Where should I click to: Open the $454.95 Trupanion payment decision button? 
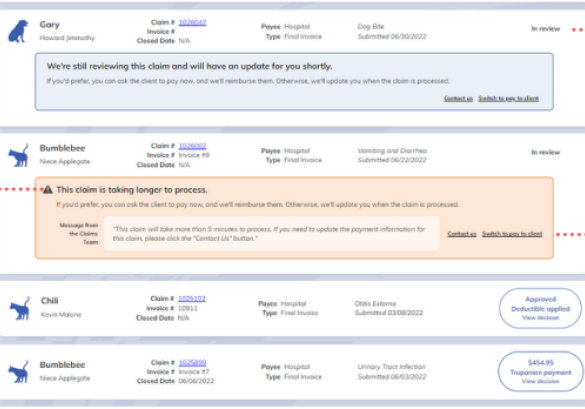pos(540,371)
